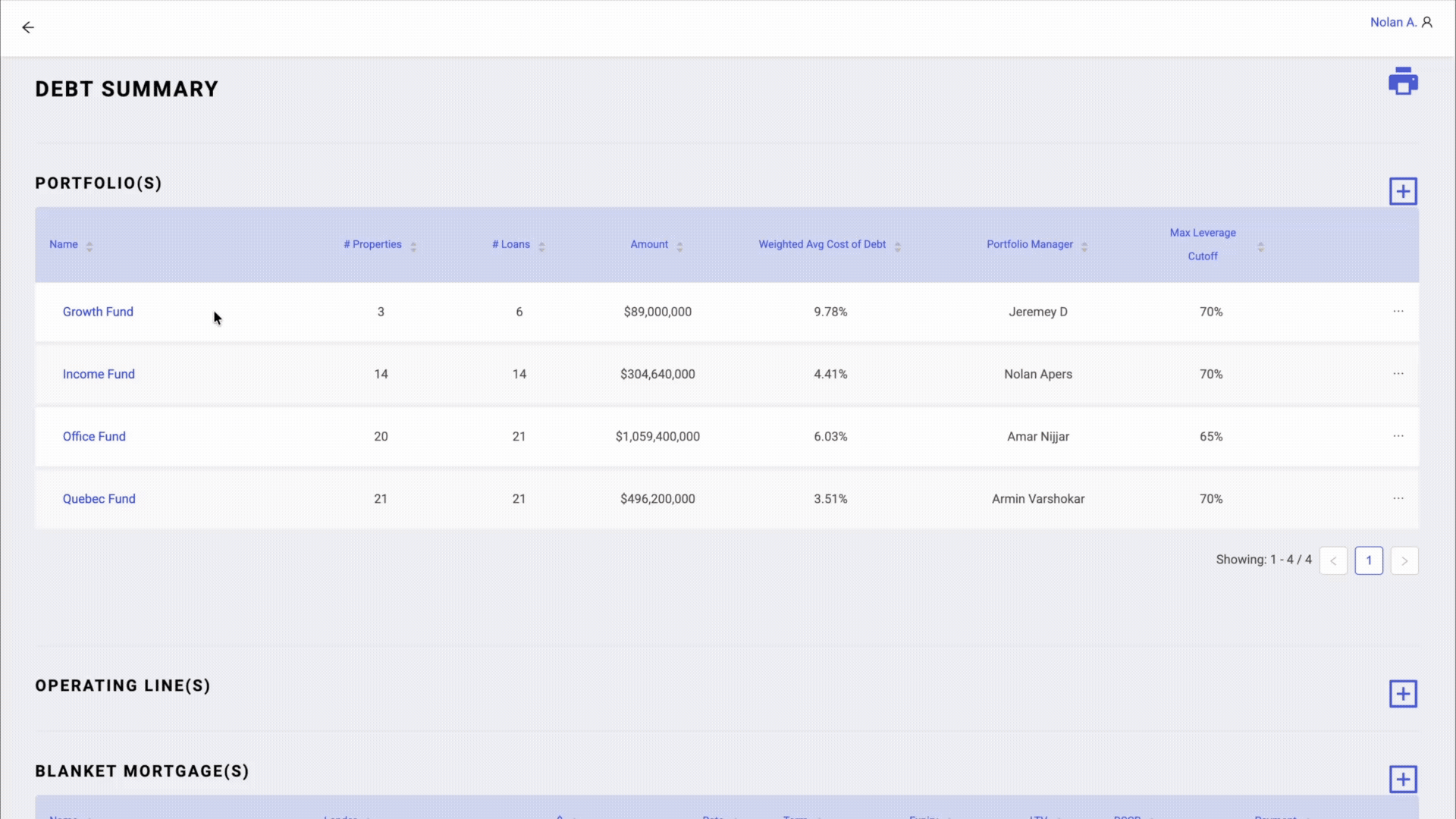Open the Income Fund portfolio
The image size is (1456, 819).
pyautogui.click(x=99, y=374)
